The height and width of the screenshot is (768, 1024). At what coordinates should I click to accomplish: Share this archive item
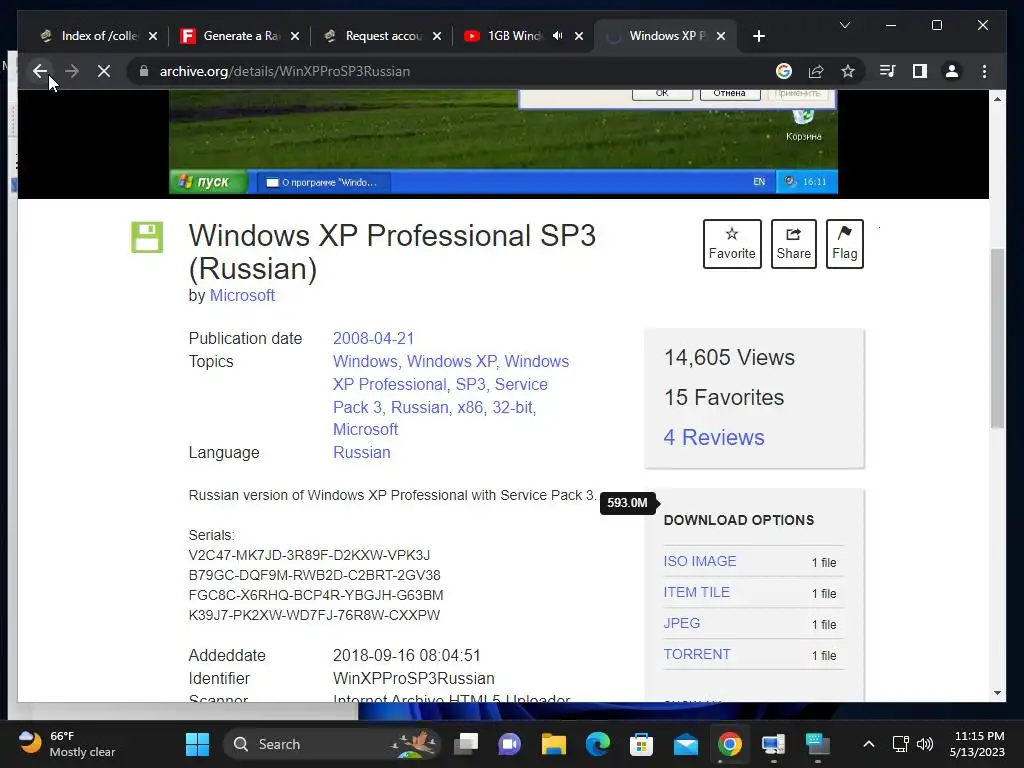click(x=793, y=244)
